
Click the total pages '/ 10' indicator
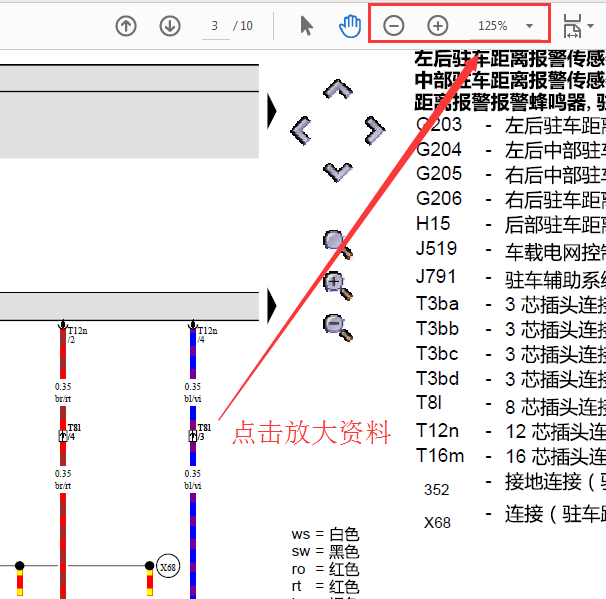[243, 26]
